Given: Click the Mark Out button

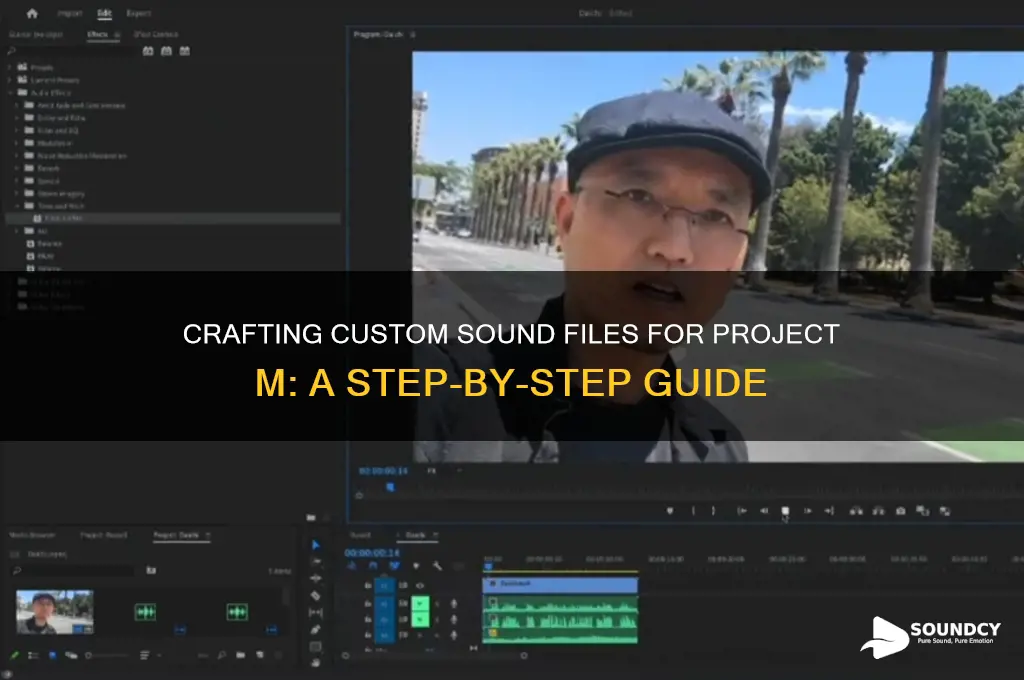Looking at the screenshot, I should point(713,511).
